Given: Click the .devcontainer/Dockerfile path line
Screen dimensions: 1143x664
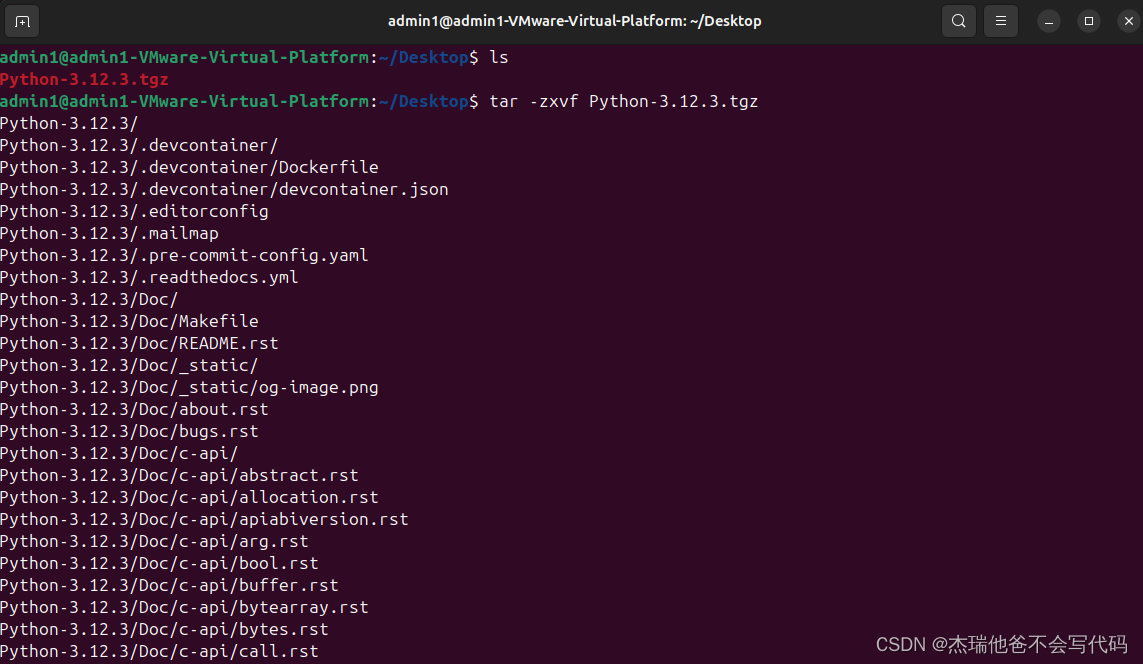Looking at the screenshot, I should pyautogui.click(x=189, y=167).
